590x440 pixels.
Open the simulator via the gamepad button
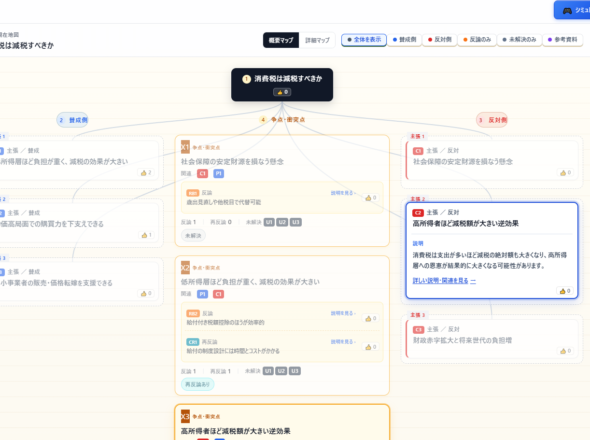572,10
